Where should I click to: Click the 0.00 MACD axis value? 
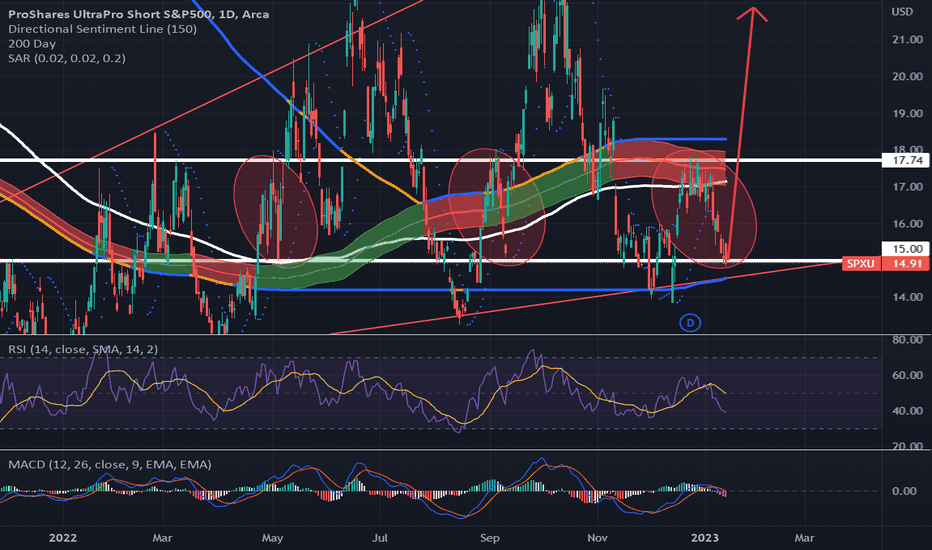904,491
